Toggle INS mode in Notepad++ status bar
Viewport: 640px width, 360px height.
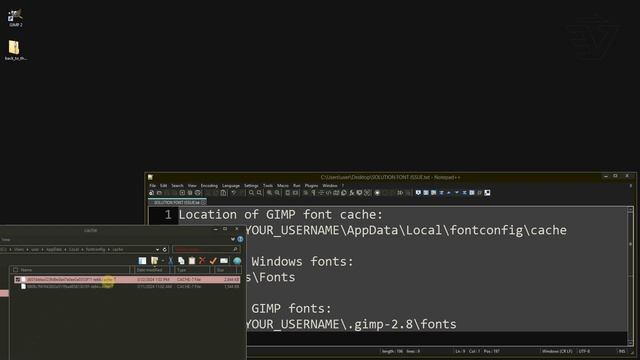coord(622,351)
